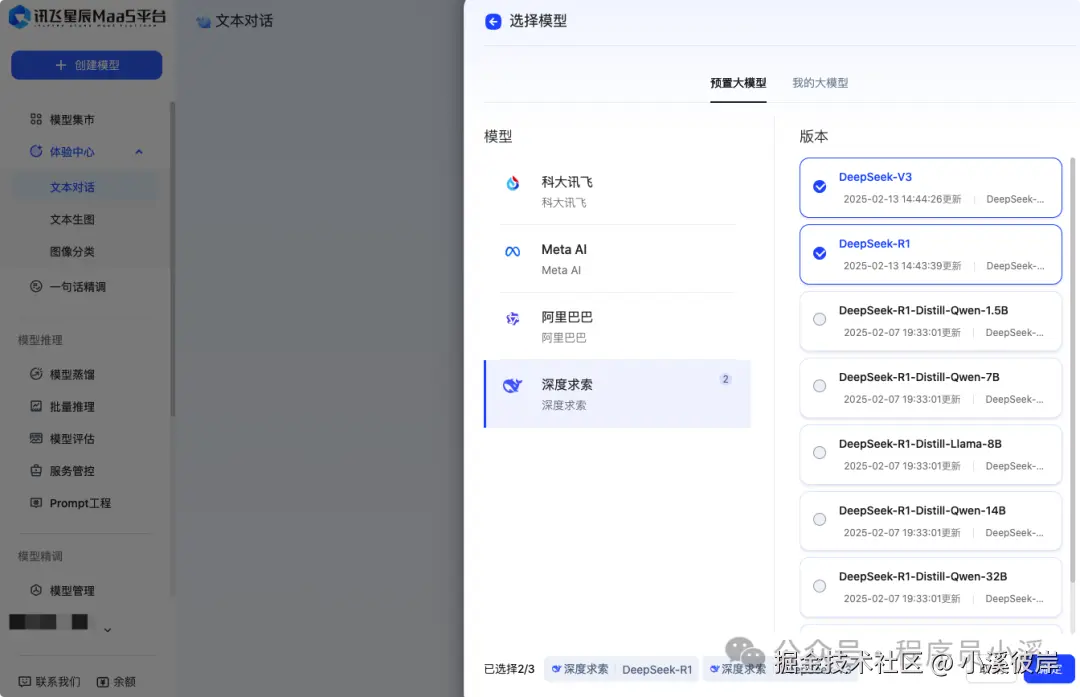
Task: Switch to the 我的大模型 tab
Action: click(x=820, y=83)
